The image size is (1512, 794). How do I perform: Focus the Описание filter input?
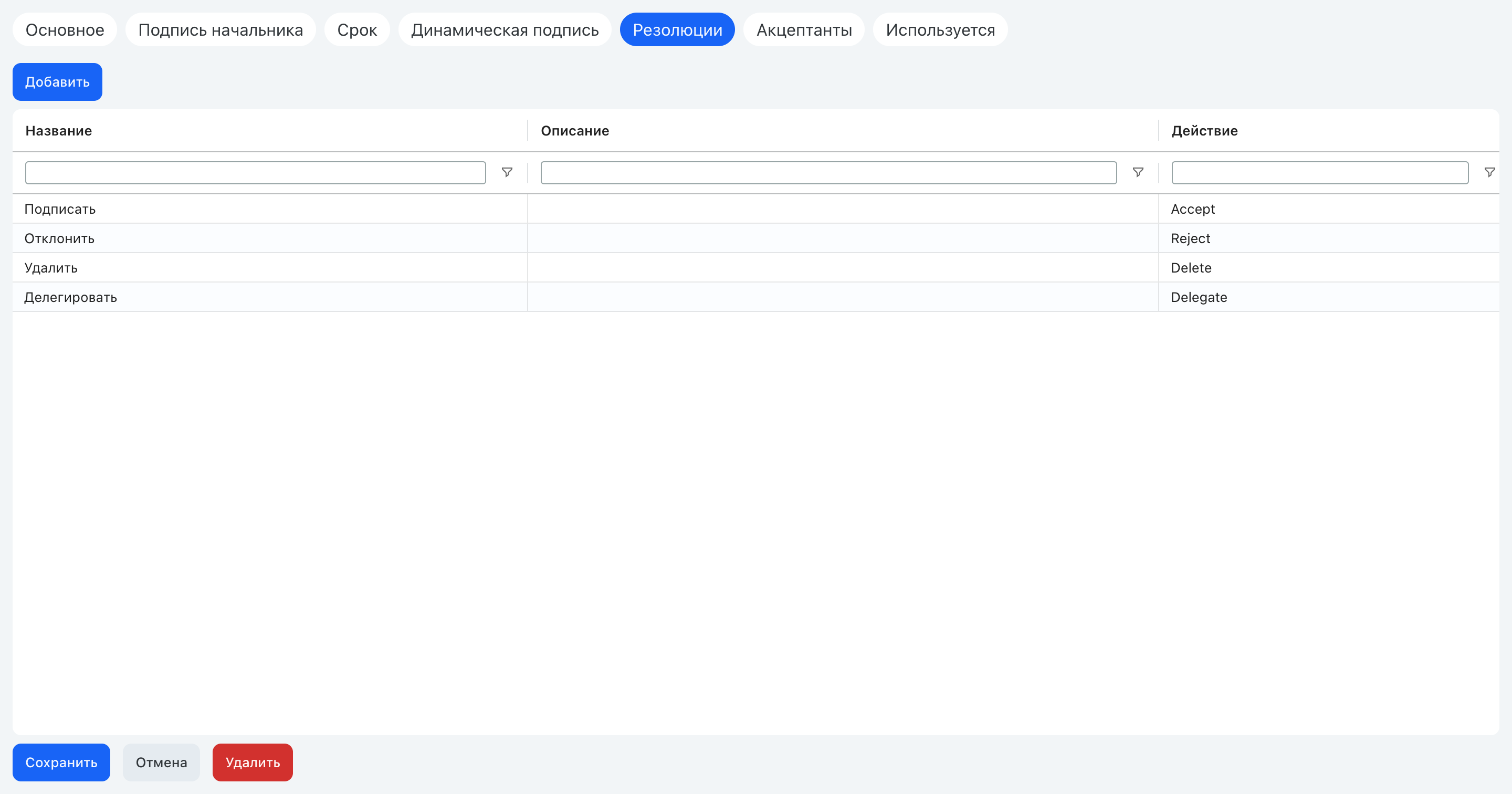point(828,173)
